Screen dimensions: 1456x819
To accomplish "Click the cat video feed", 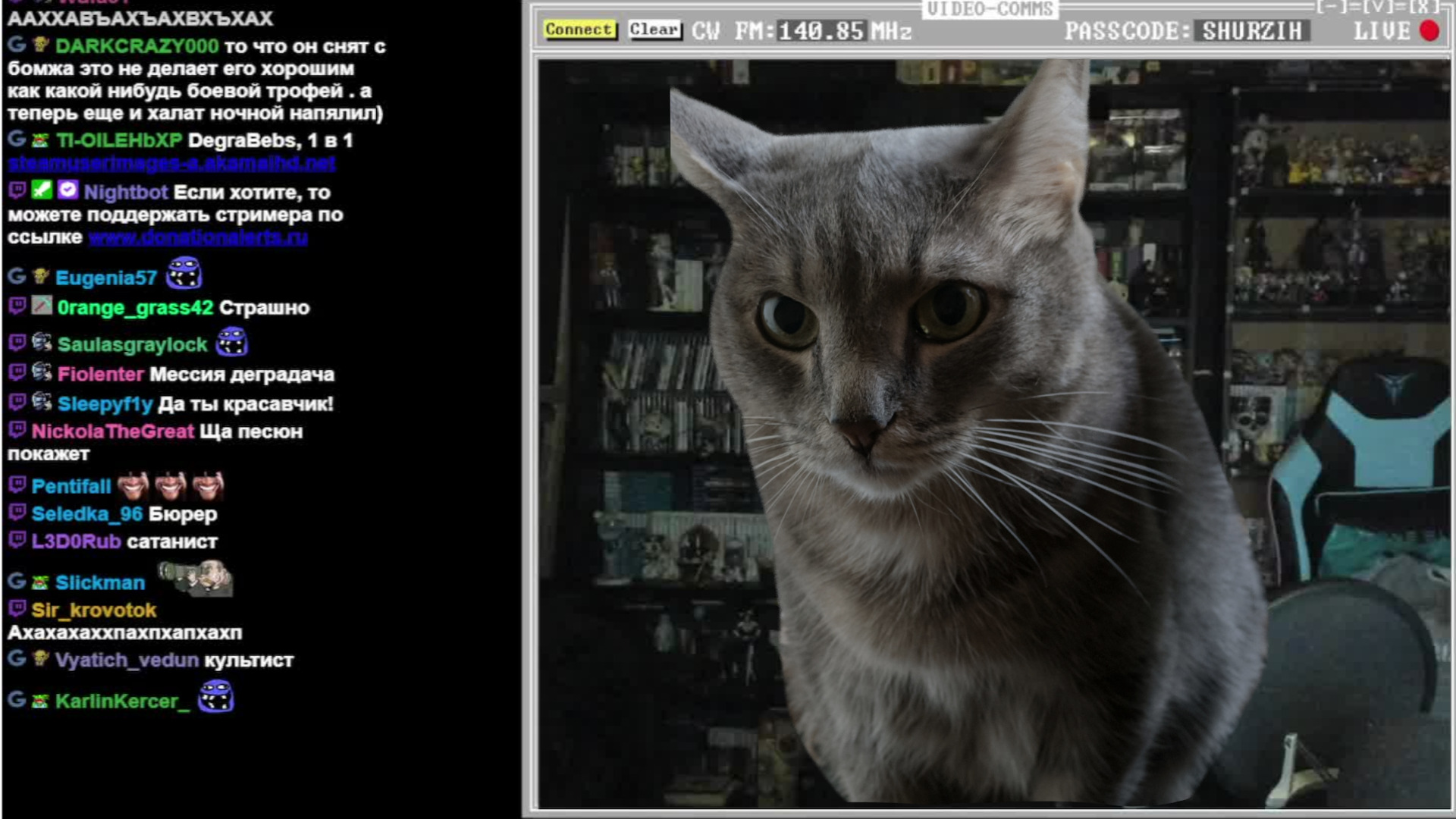I will coord(993,432).
